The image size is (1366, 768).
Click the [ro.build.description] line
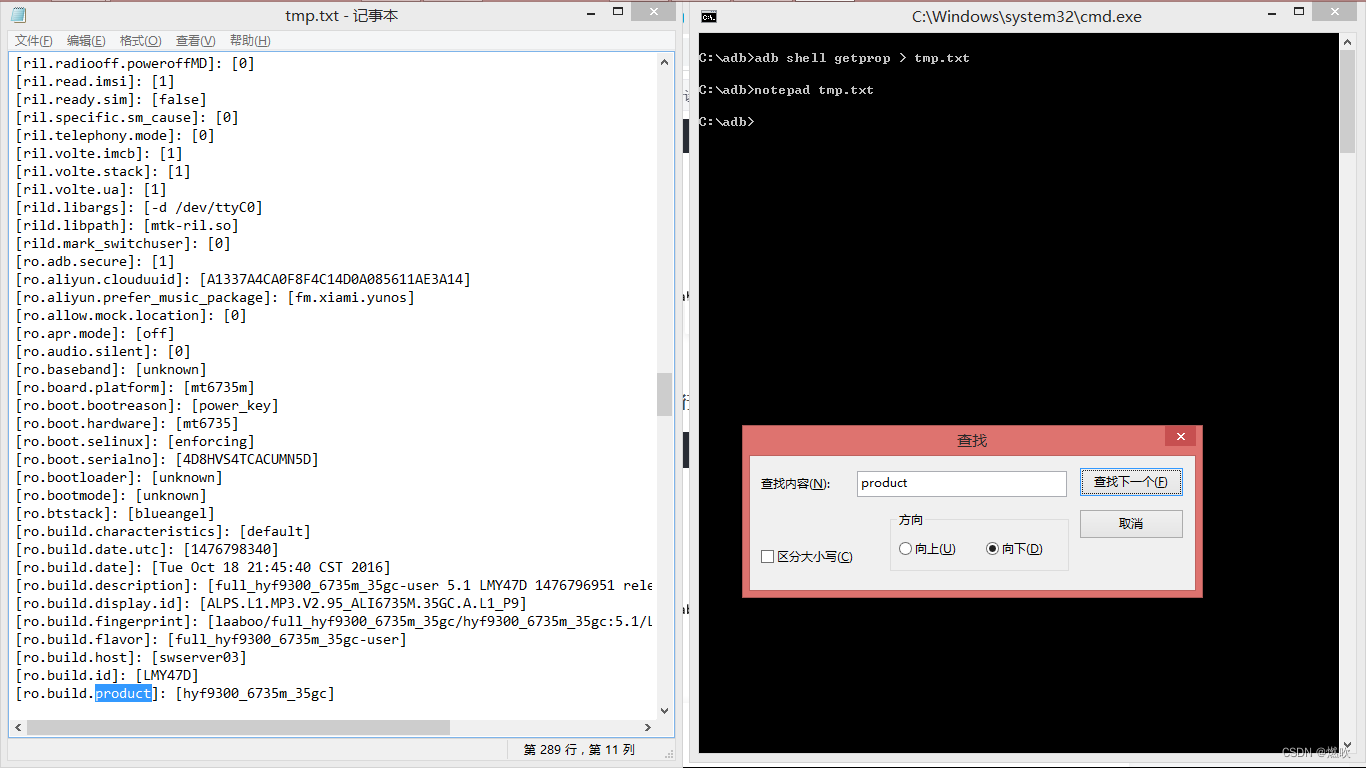[334, 585]
